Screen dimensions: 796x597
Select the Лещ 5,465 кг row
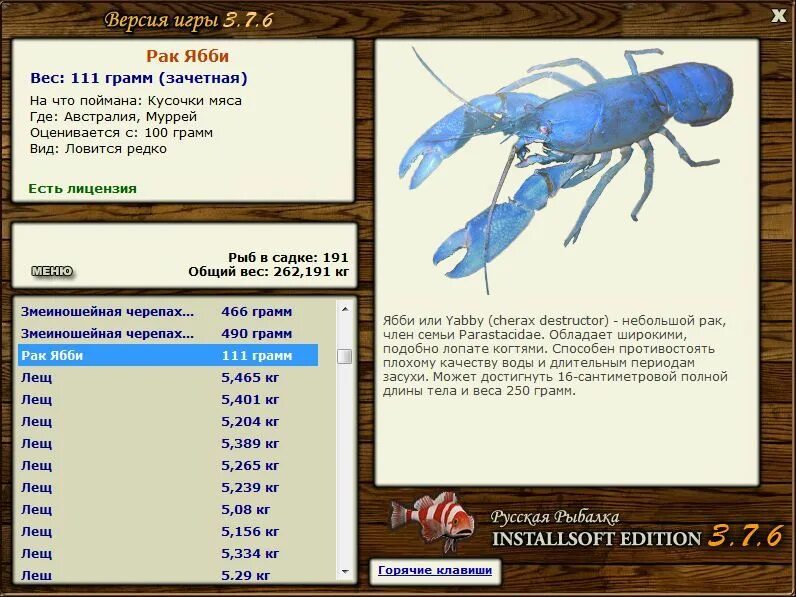click(168, 378)
